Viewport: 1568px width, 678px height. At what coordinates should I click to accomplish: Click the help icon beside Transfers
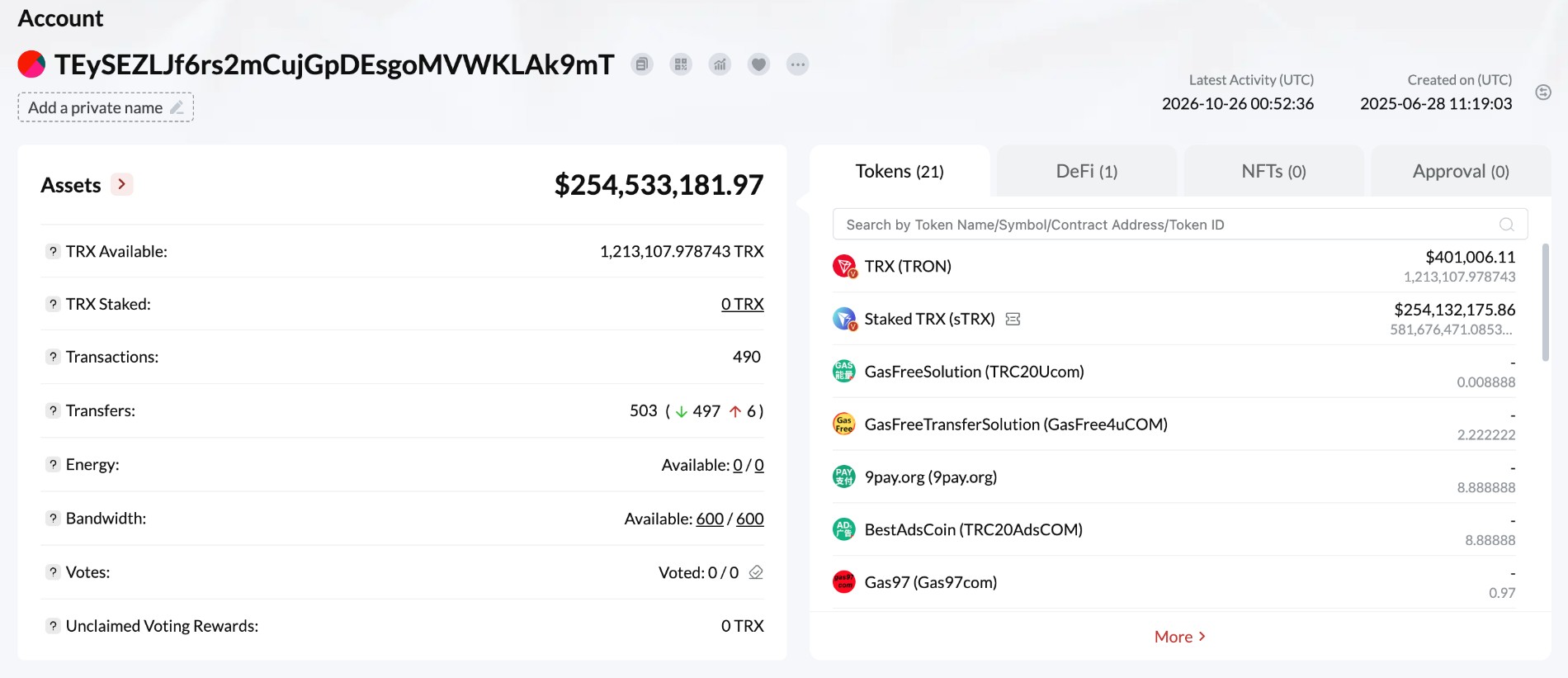(53, 410)
